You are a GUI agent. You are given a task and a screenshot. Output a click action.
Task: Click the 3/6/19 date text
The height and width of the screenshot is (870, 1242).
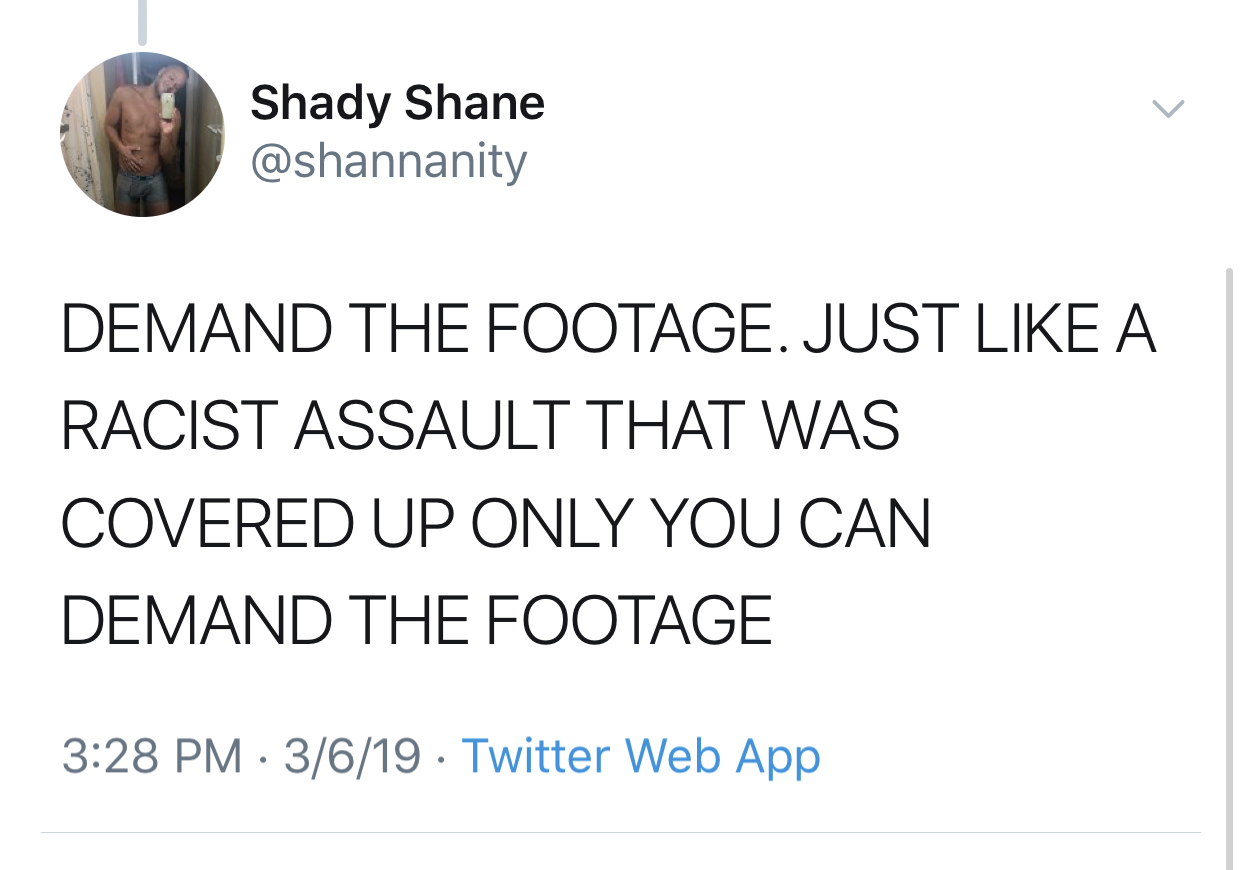click(352, 756)
